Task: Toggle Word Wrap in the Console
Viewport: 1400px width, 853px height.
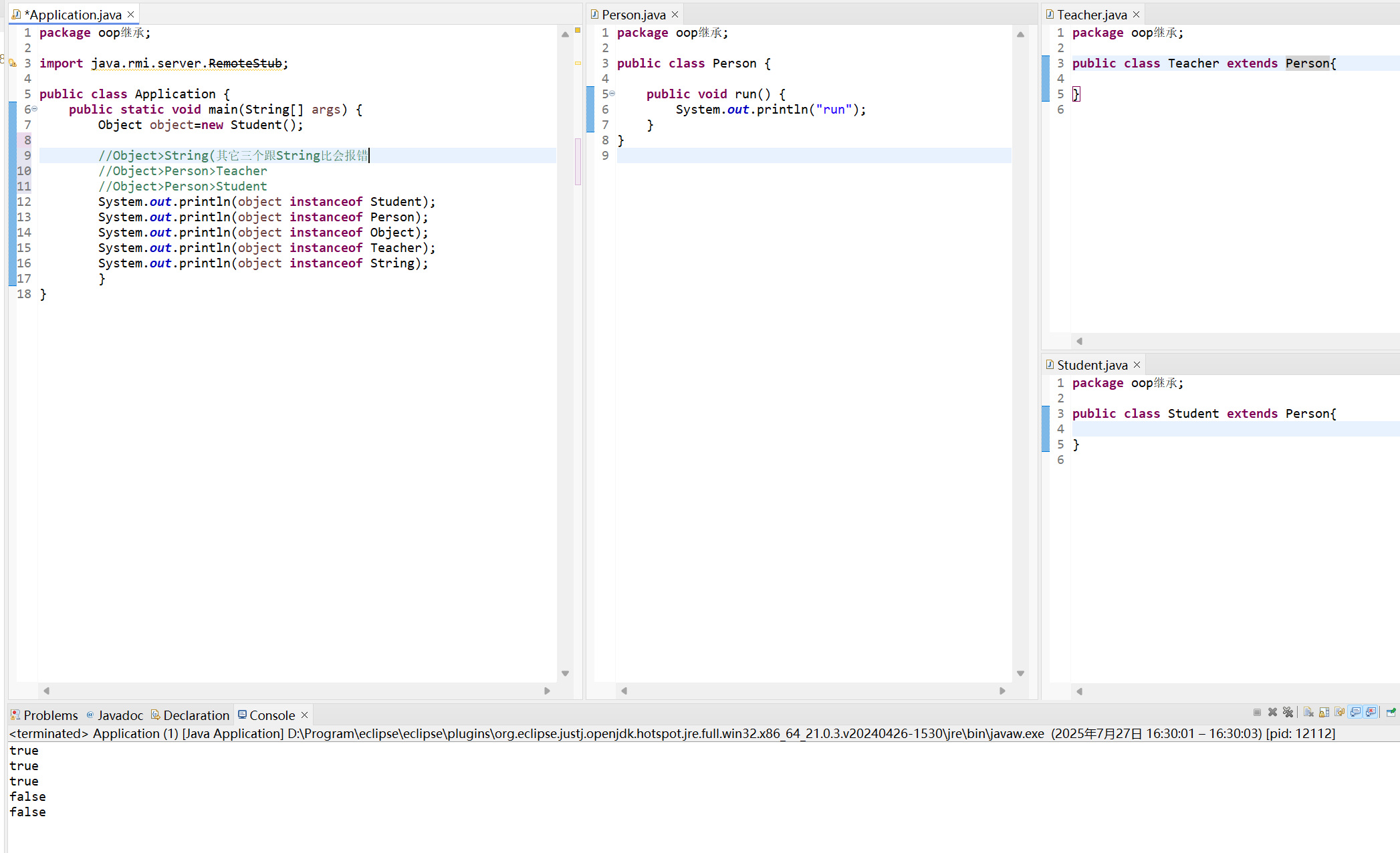Action: tap(1339, 713)
